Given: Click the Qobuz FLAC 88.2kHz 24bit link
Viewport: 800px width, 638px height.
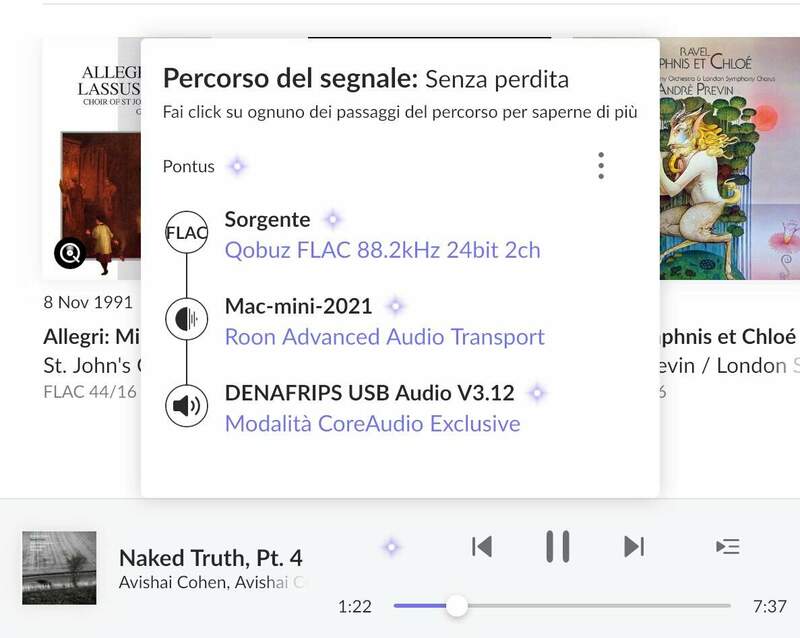Looking at the screenshot, I should (x=382, y=250).
